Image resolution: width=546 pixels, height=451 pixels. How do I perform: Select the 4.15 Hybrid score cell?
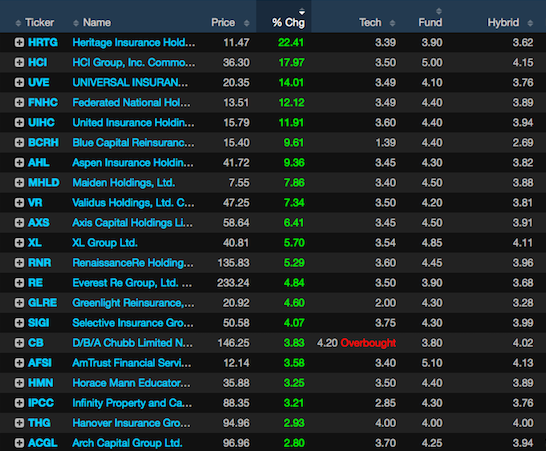point(523,62)
